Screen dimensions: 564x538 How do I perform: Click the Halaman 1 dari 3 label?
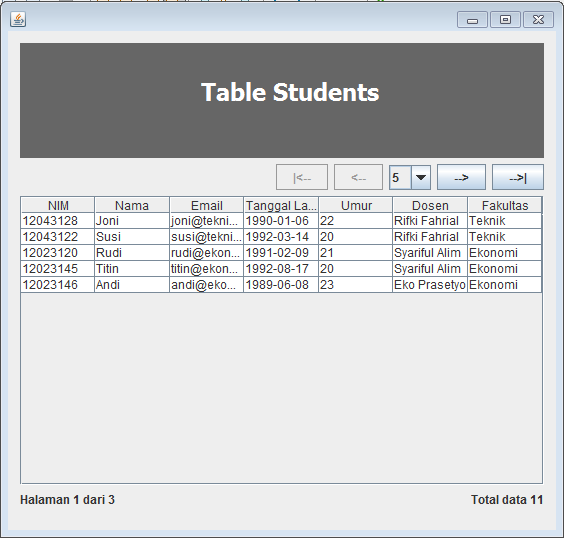67,500
